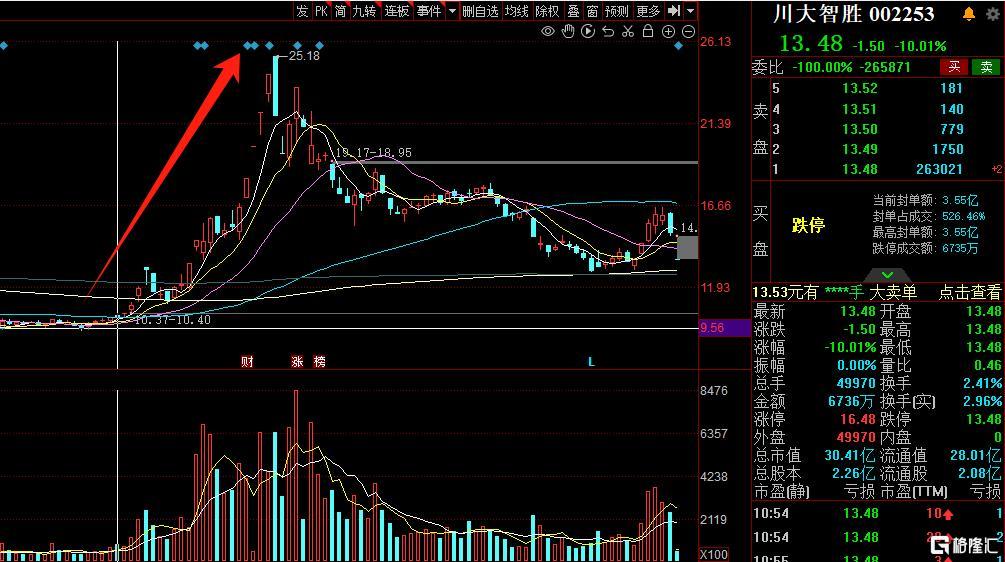This screenshot has width=1005, height=562.
Task: Click the 榜 marker under the chart
Action: [x=320, y=361]
